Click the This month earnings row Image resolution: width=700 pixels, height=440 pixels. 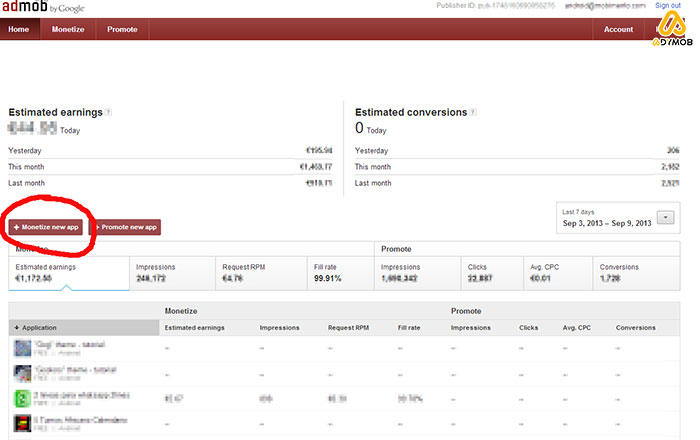coord(170,167)
